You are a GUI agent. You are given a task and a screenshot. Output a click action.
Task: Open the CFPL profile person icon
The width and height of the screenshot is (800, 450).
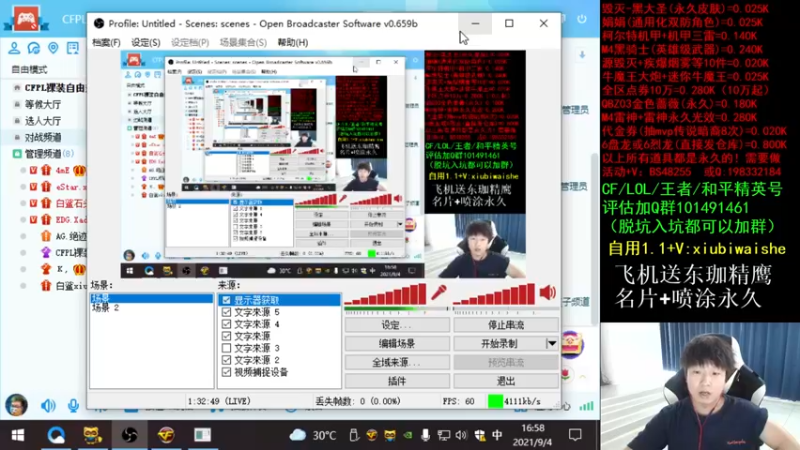tap(14, 48)
